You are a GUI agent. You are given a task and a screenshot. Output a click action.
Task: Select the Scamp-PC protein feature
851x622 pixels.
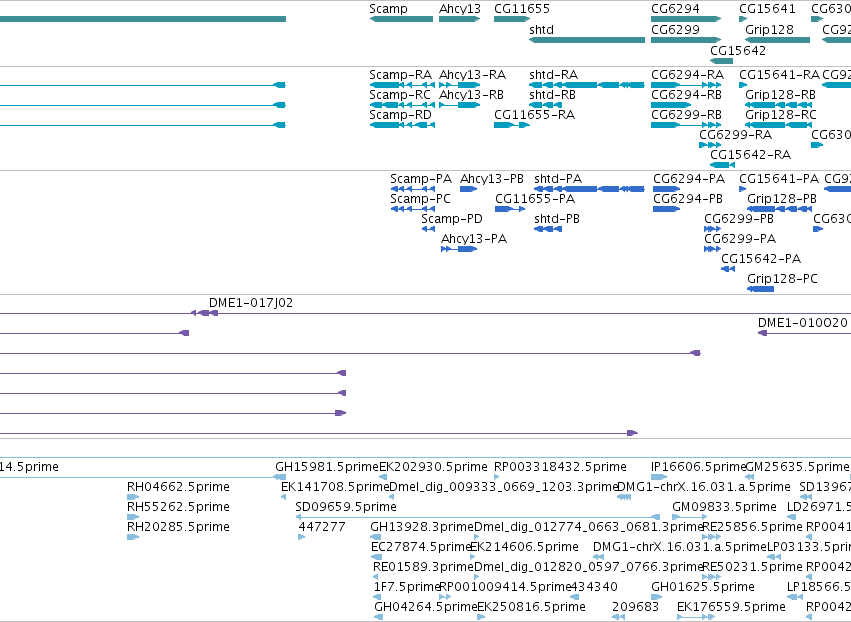pos(412,210)
